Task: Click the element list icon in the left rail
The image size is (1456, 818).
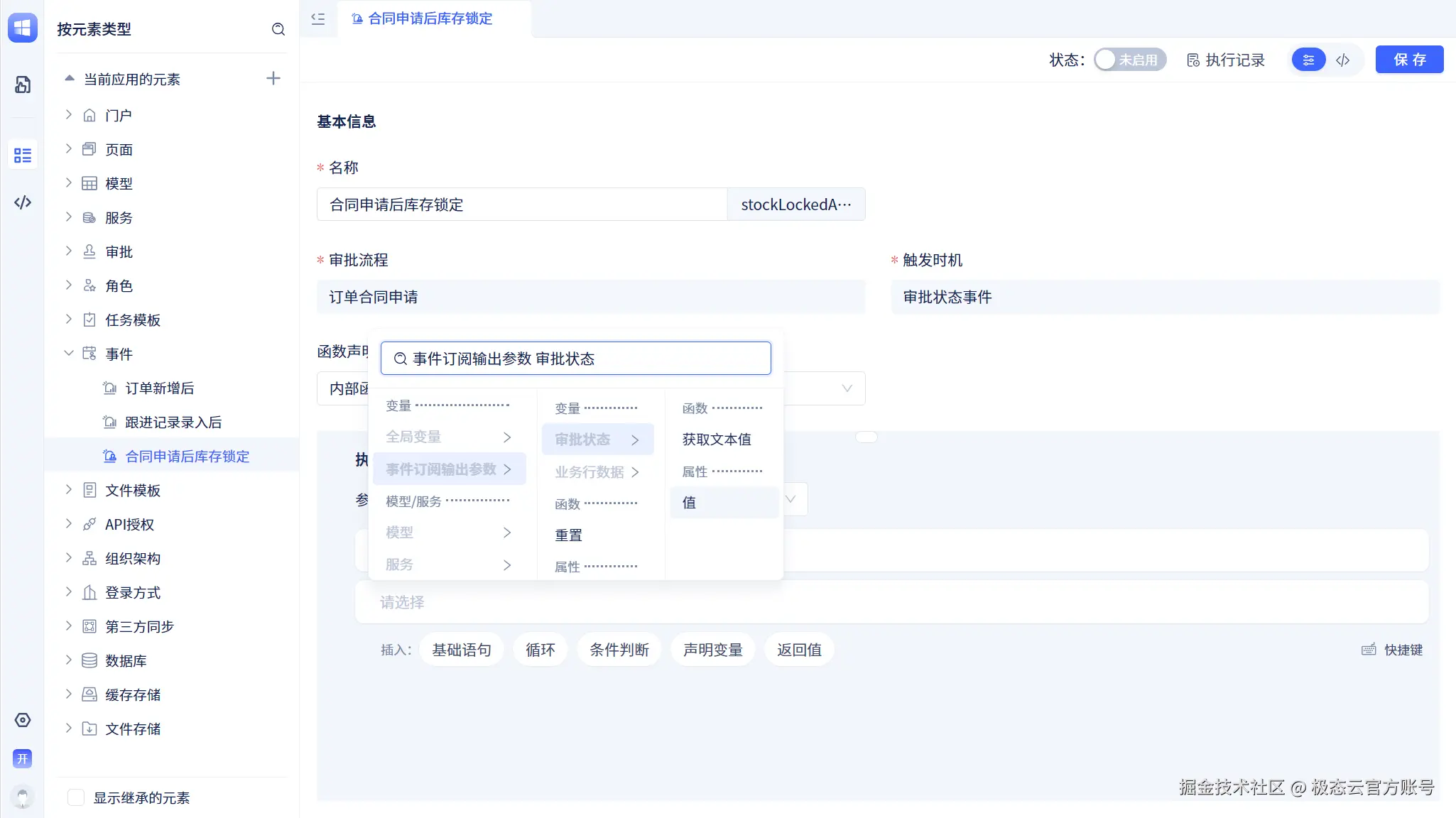Action: click(x=23, y=156)
